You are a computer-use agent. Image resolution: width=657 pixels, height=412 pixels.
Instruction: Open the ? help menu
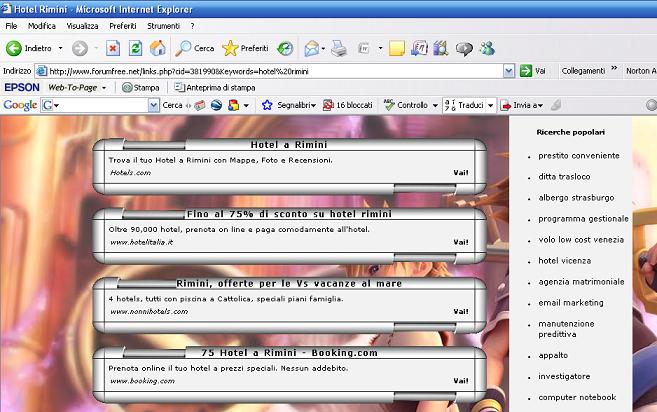coord(192,26)
